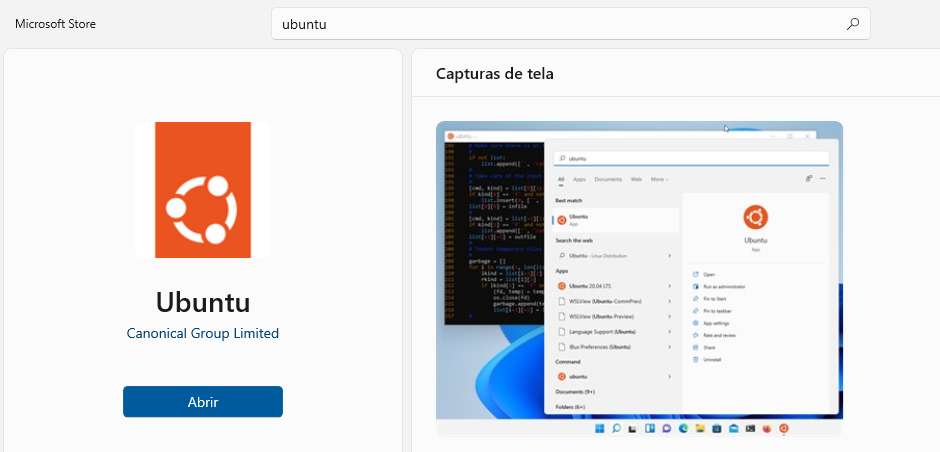Click the Edge icon in the screenshot taskbar
The image size is (940, 452).
(x=684, y=429)
